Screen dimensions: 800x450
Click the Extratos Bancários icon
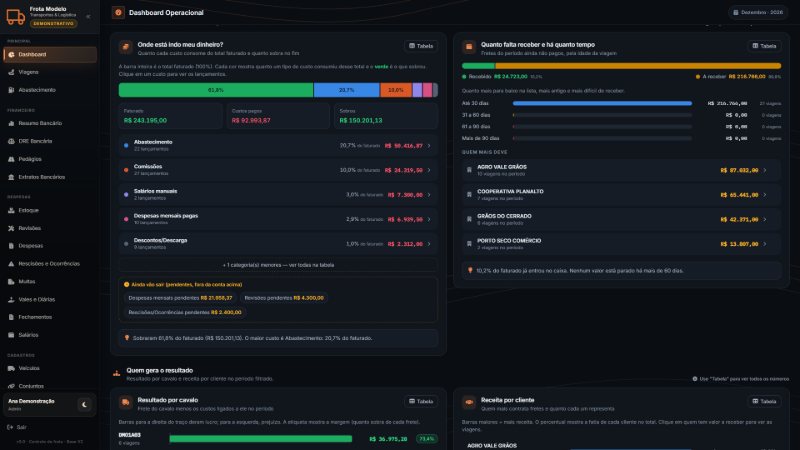tap(11, 177)
